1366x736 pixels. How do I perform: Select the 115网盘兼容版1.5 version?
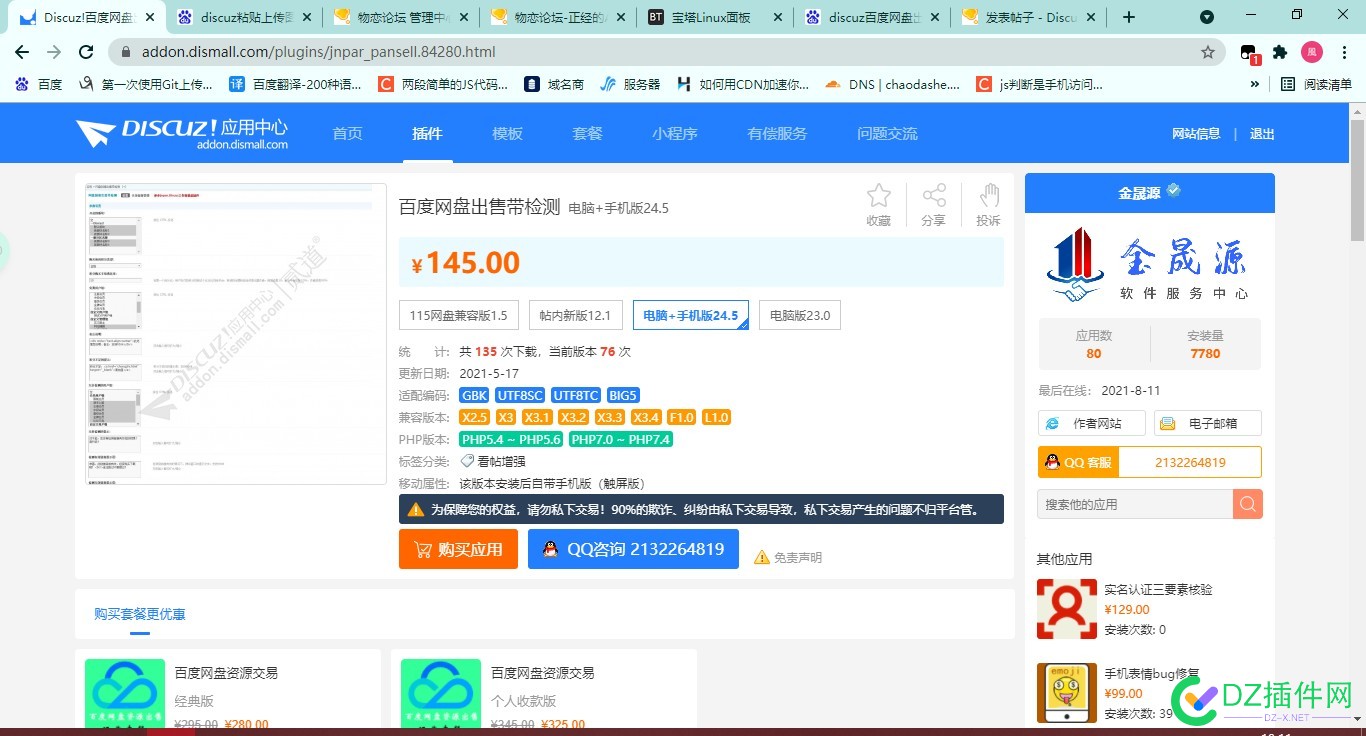click(458, 315)
